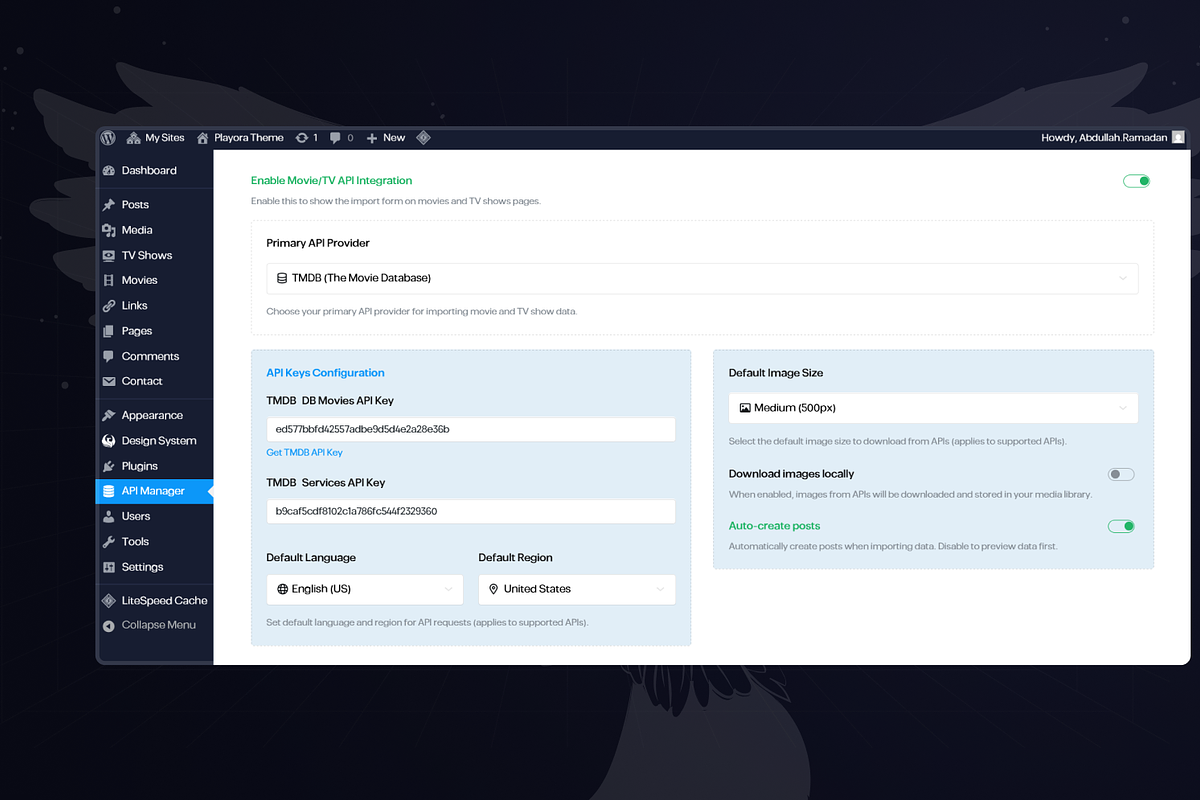This screenshot has height=800, width=1200.
Task: Open the WordPress logo menu
Action: point(108,138)
